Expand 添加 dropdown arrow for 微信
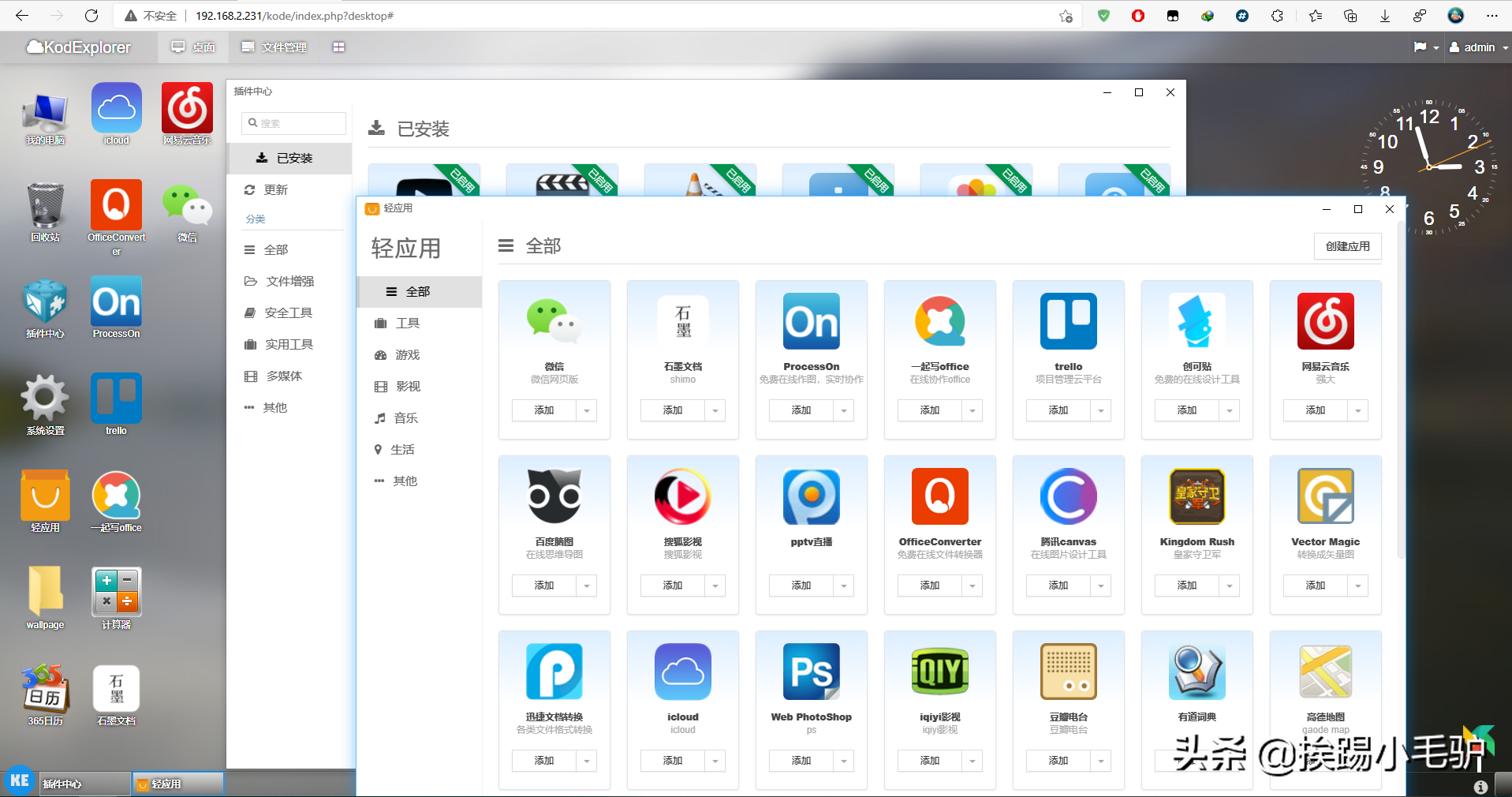Screen dimensions: 1512x797 click(x=586, y=410)
